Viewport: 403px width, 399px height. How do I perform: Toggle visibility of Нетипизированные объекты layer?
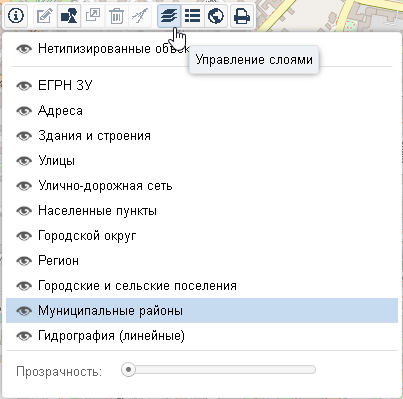pyautogui.click(x=24, y=49)
